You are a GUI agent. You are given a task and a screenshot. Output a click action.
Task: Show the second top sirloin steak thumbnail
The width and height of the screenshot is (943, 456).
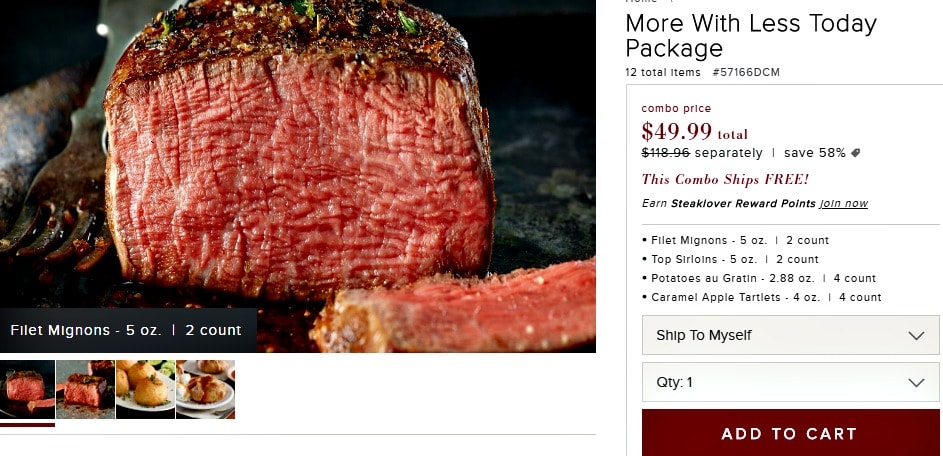click(x=85, y=389)
